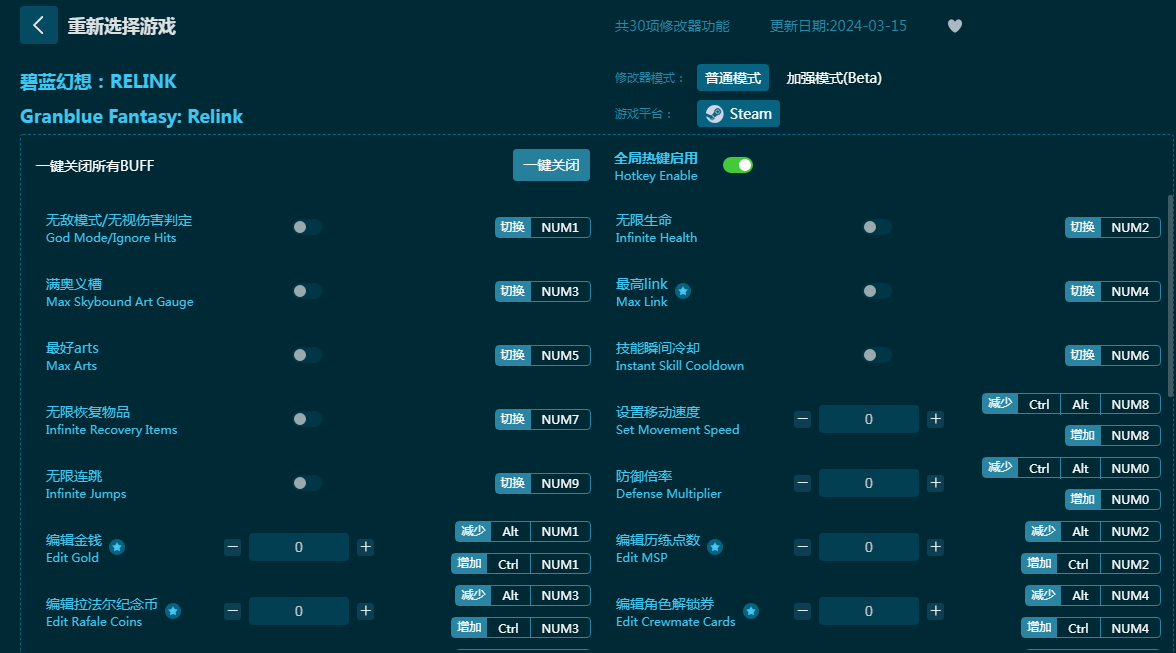Focus the Edit MSP value field
The height and width of the screenshot is (653, 1176).
[x=868, y=547]
